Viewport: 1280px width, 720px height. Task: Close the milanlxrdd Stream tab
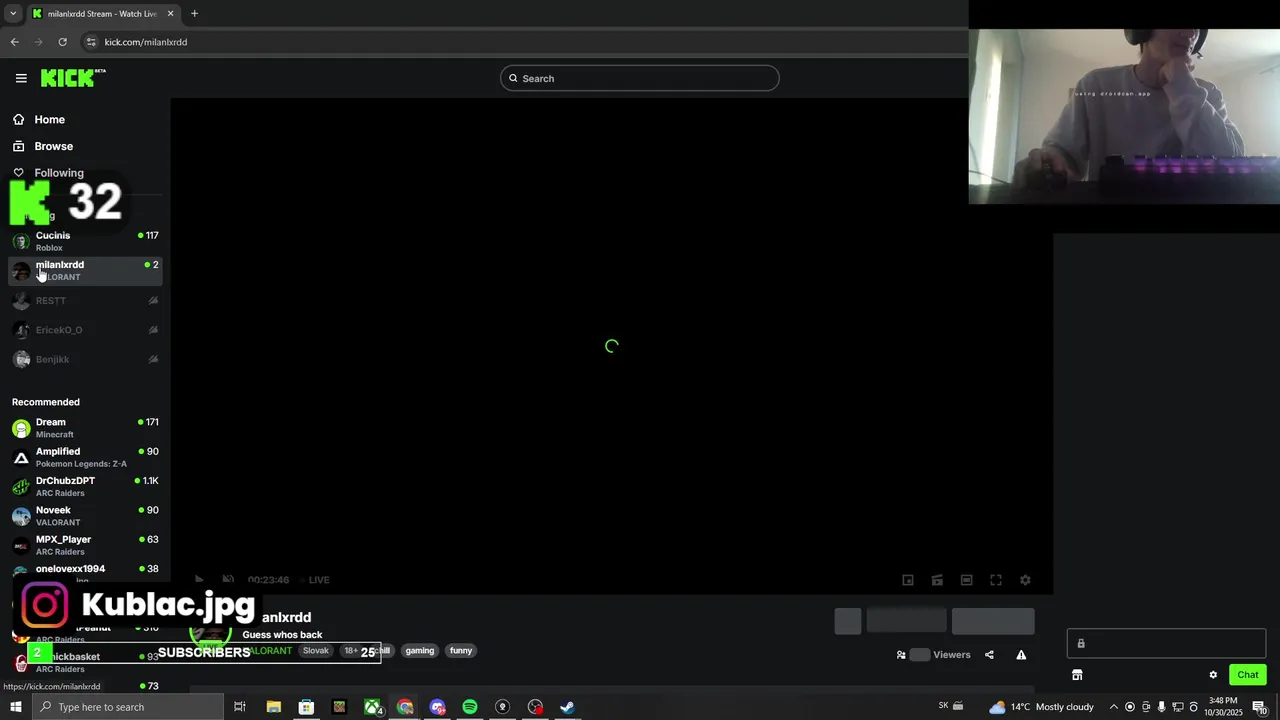tap(170, 14)
